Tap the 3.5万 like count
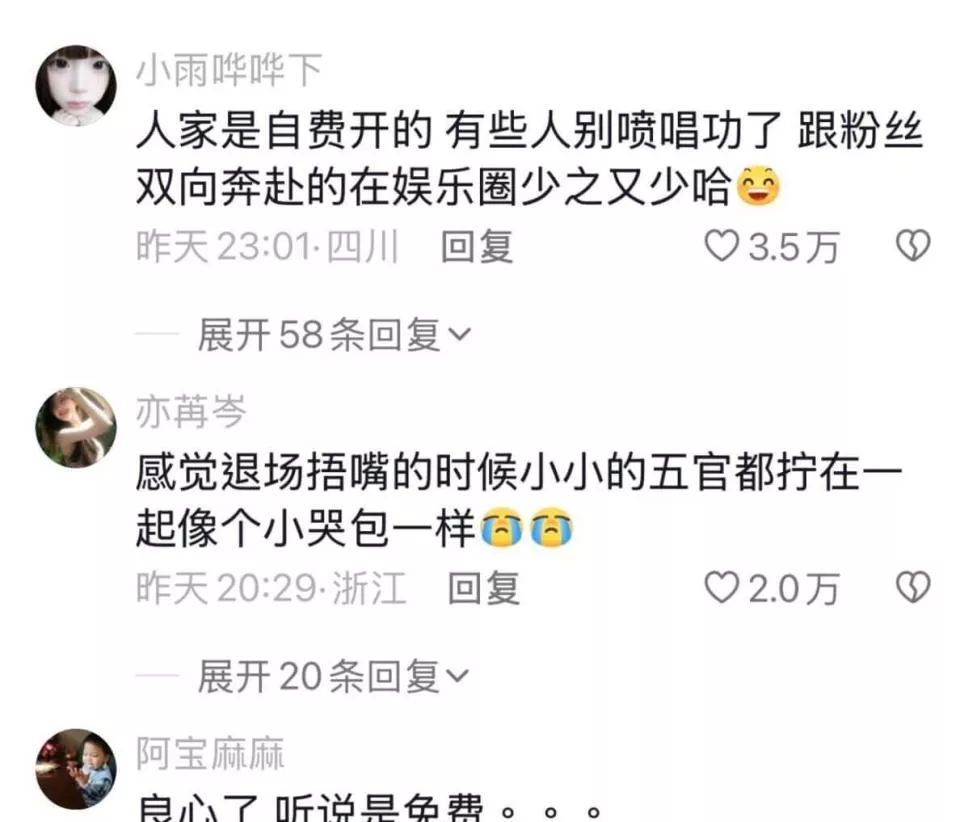This screenshot has height=822, width=960. [793, 247]
